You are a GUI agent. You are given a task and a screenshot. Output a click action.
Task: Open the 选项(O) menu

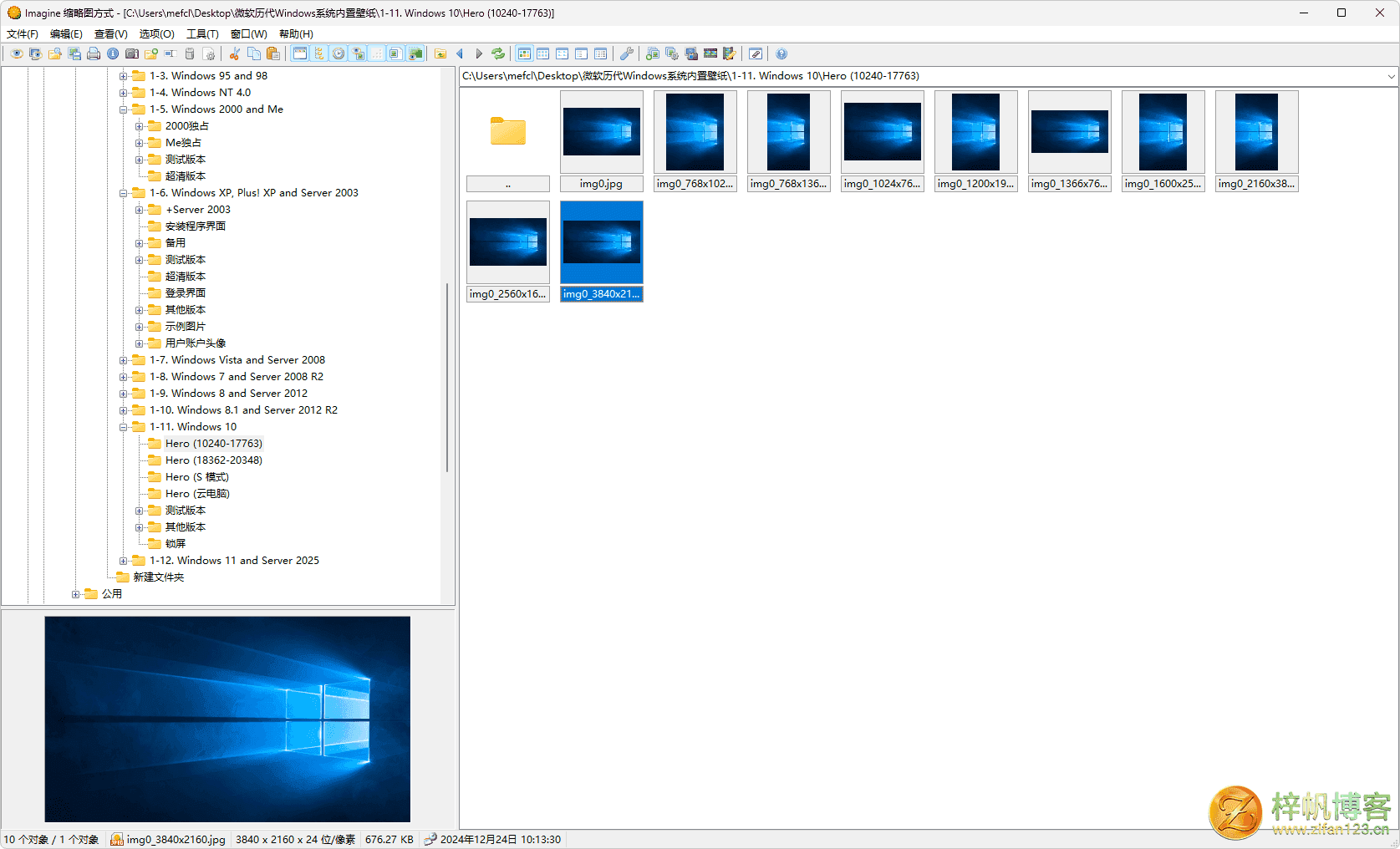click(156, 34)
